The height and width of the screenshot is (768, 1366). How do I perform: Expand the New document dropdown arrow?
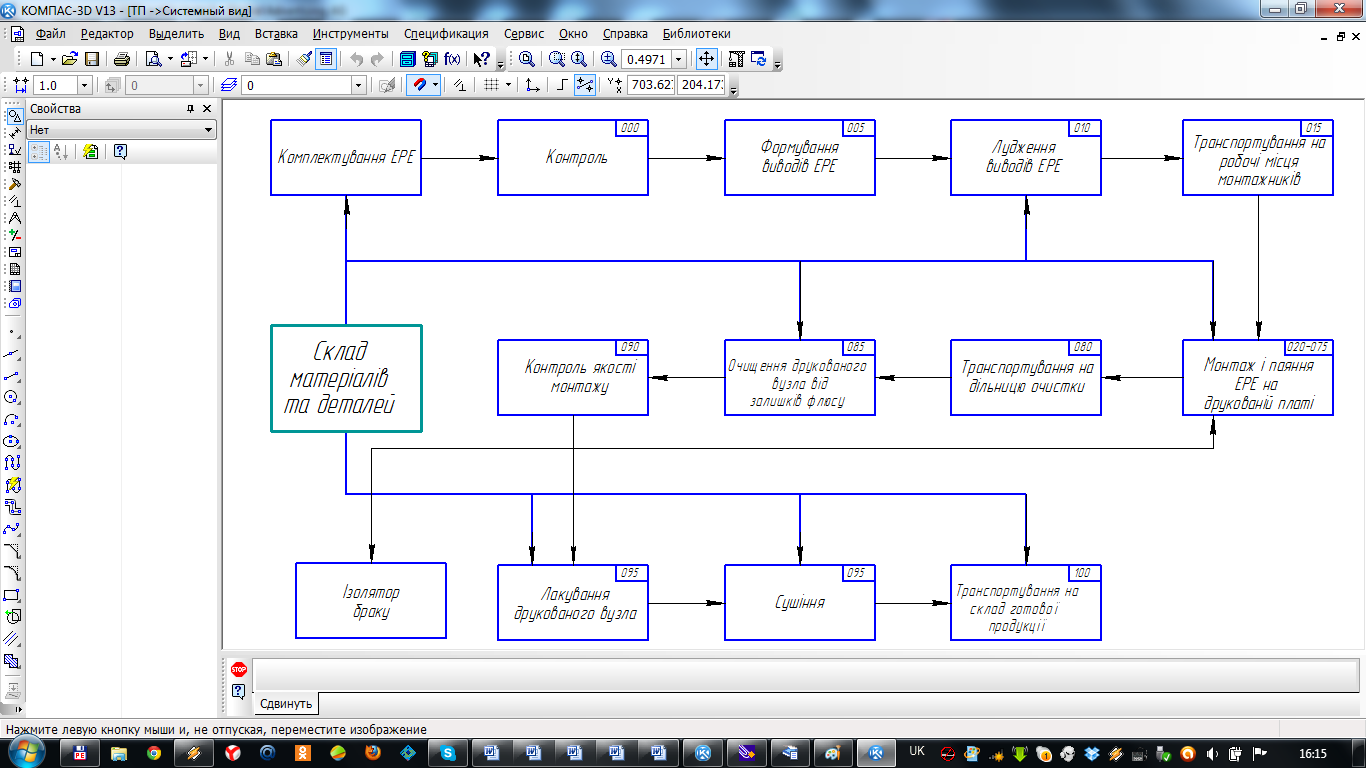point(52,59)
